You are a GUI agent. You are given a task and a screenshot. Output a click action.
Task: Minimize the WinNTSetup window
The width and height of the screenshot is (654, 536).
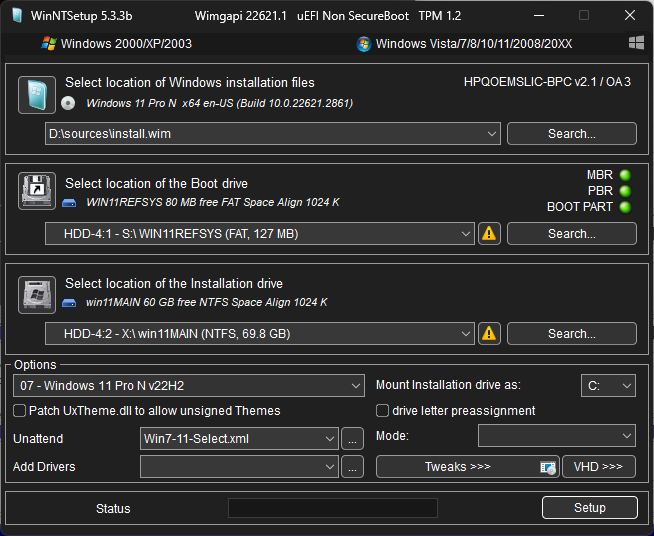click(539, 15)
